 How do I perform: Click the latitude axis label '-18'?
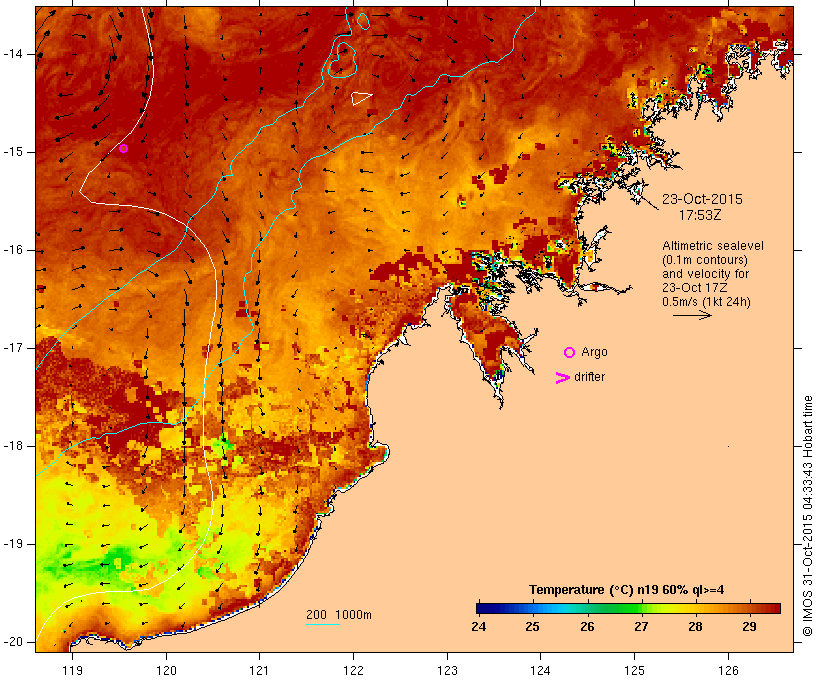point(13,446)
